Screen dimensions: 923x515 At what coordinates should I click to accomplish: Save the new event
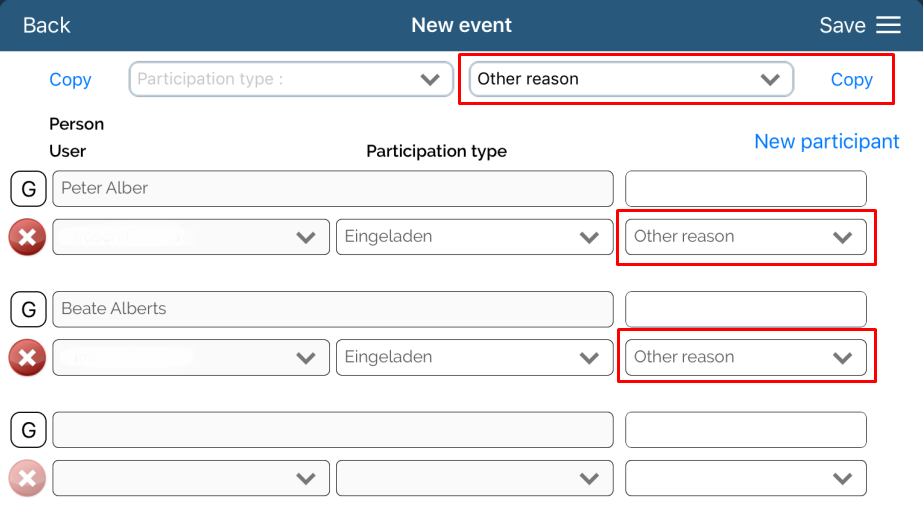point(842,26)
